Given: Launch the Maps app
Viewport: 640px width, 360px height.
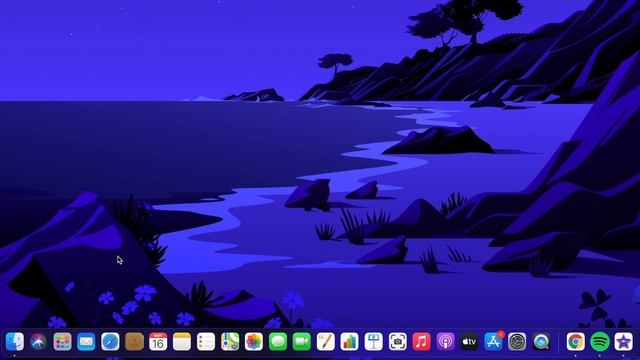Looking at the screenshot, I should click(230, 342).
